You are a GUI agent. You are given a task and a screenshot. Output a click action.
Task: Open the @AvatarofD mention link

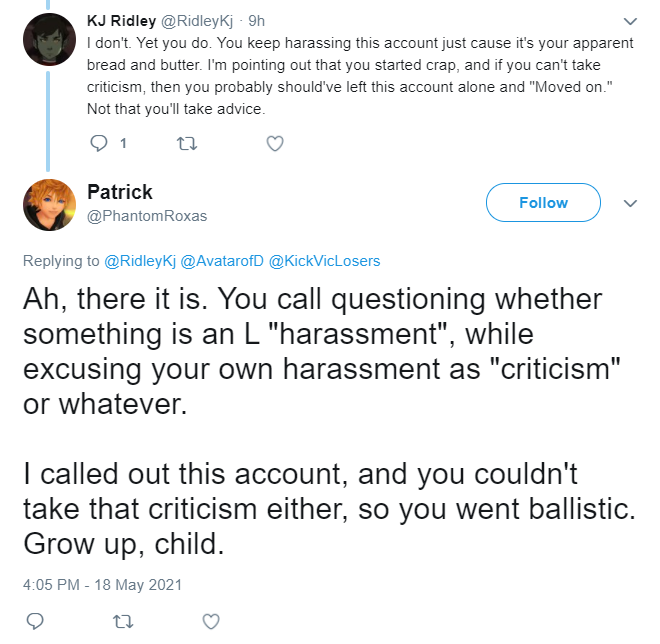point(222,261)
